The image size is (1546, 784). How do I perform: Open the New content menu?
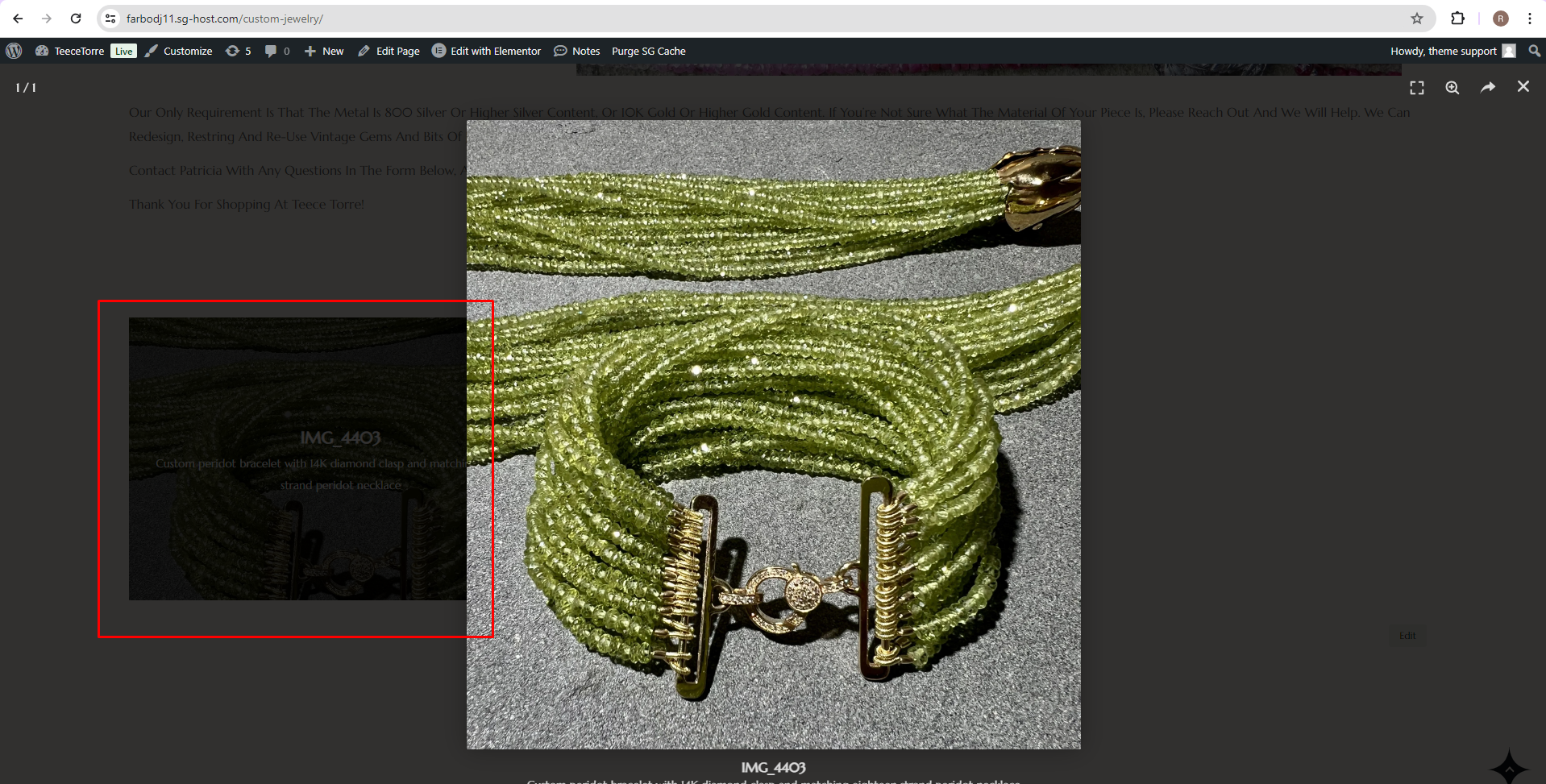click(324, 51)
